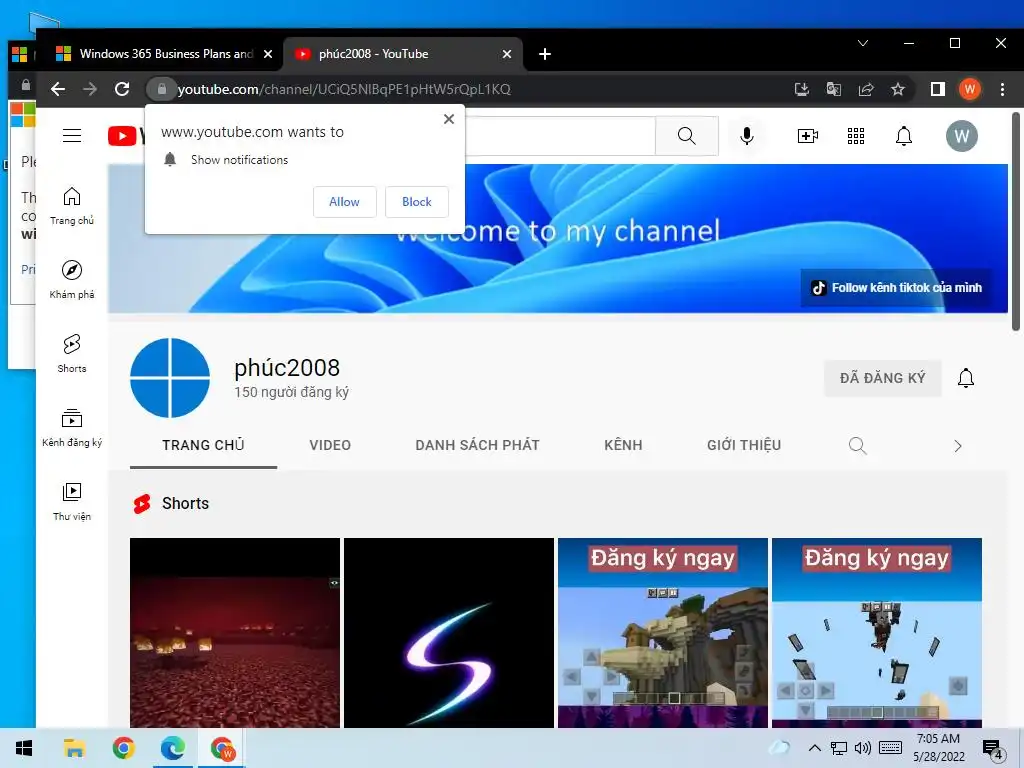Image resolution: width=1024 pixels, height=768 pixels.
Task: Open the YouTube hamburger guide menu
Action: (x=72, y=136)
